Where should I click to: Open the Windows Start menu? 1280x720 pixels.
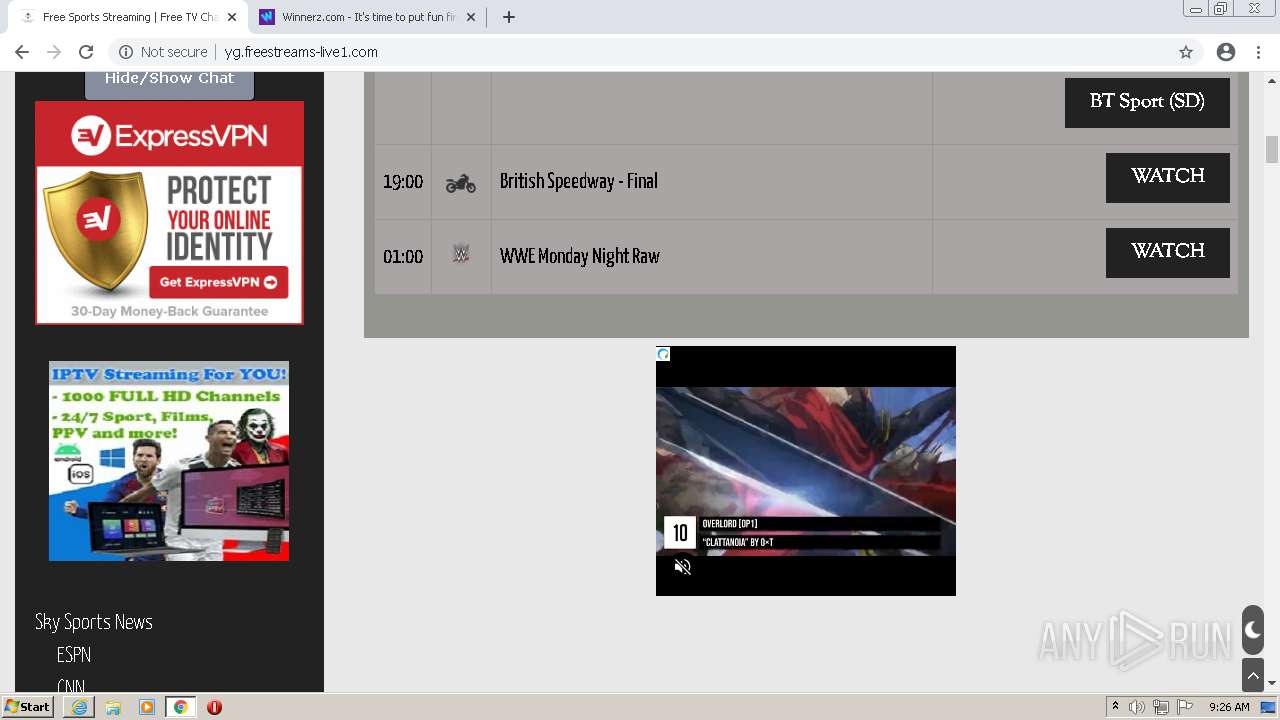[x=27, y=707]
